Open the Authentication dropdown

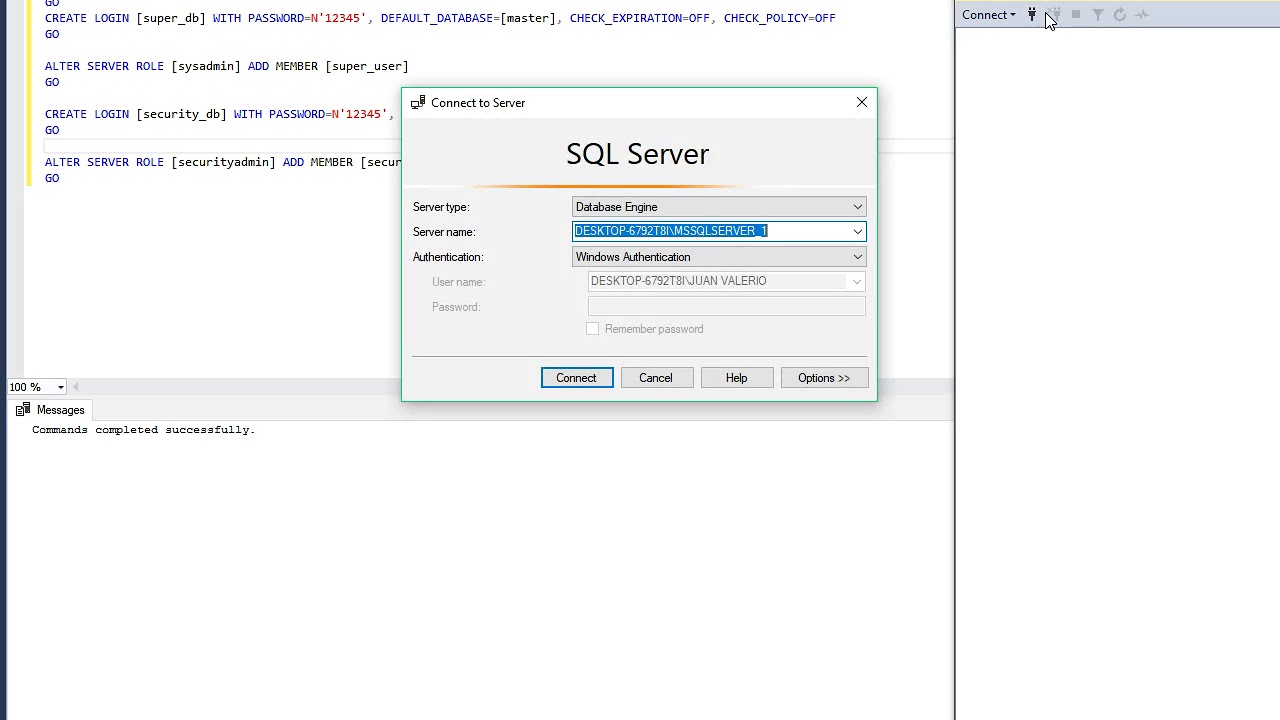pos(719,257)
